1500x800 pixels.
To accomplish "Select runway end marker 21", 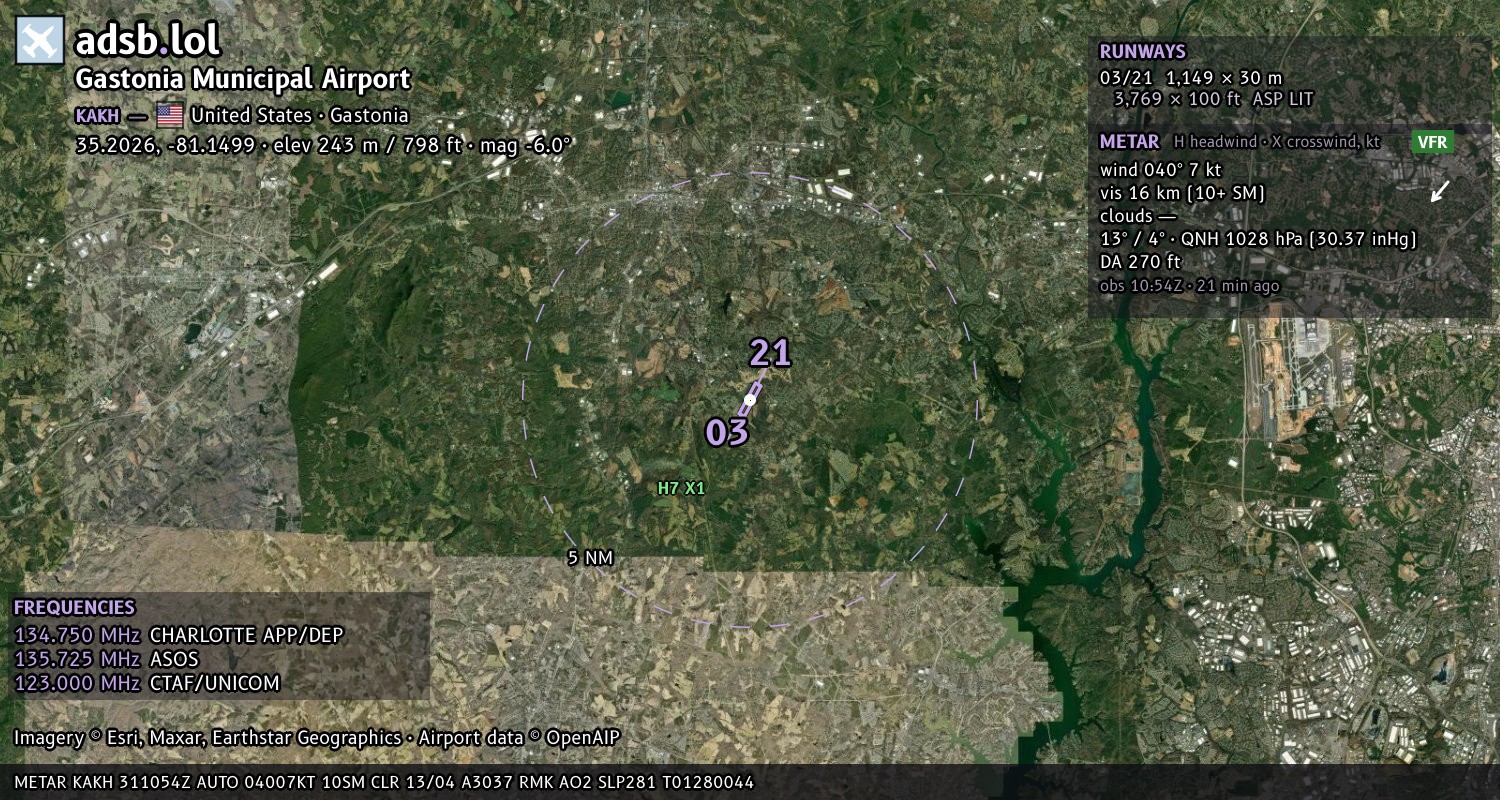I will 770,353.
